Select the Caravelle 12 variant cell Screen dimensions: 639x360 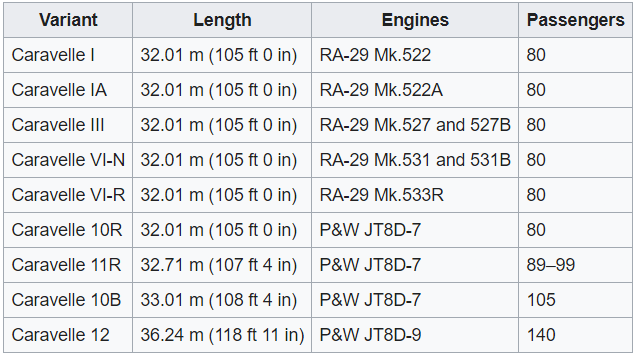pyautogui.click(x=68, y=335)
